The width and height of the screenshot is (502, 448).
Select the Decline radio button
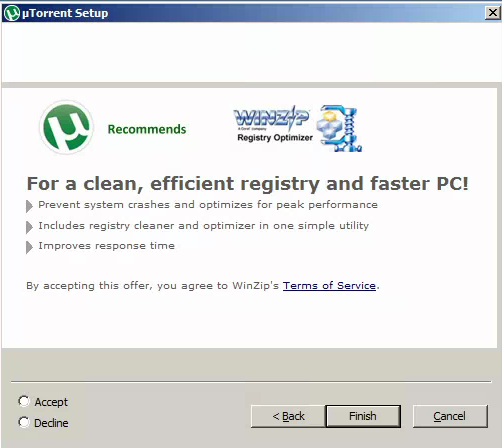(24, 422)
